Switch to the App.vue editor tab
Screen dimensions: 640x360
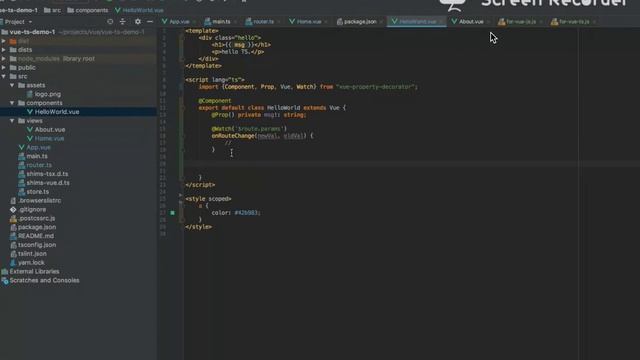coord(179,22)
